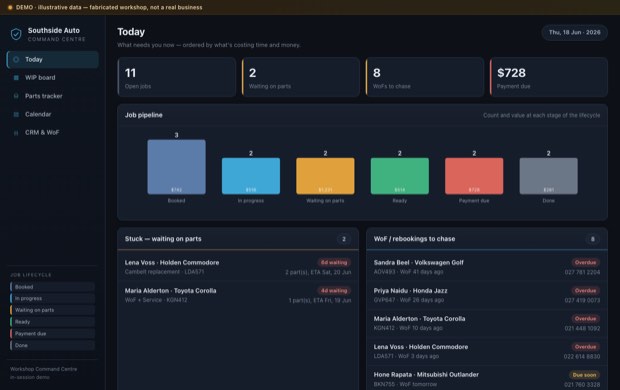Go to the Parts tracker page
The width and height of the screenshot is (620, 390).
coord(53,96)
